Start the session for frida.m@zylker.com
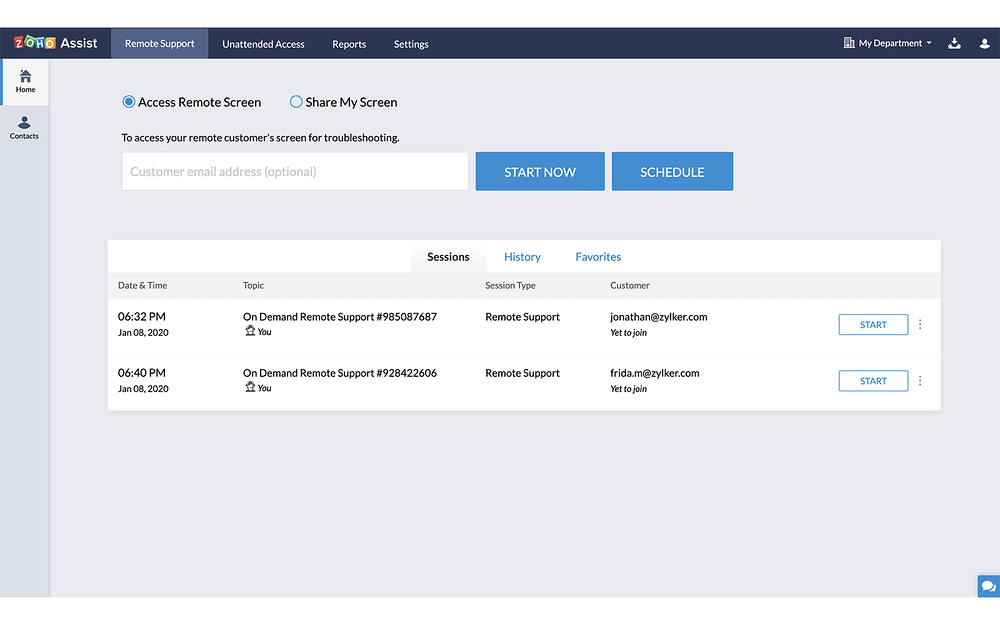This screenshot has height=625, width=1000. [x=873, y=381]
